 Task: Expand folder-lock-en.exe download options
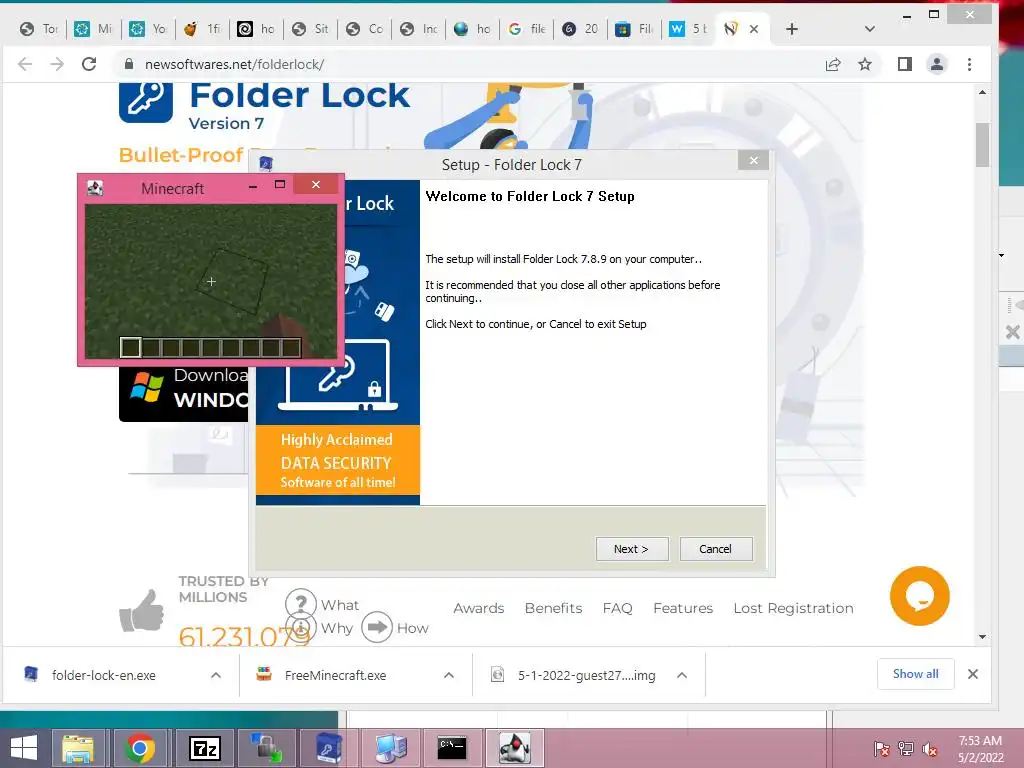[x=216, y=675]
